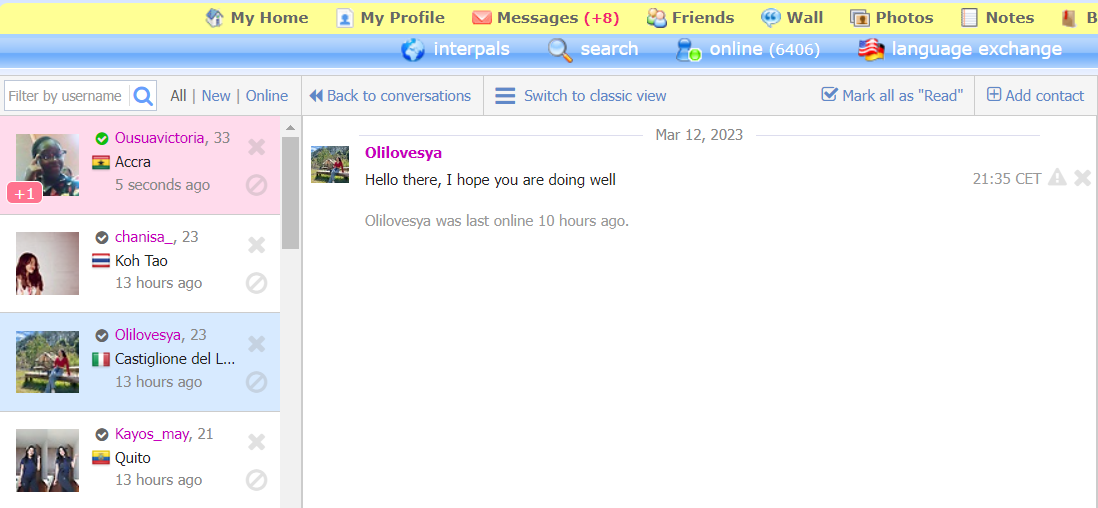Click the plus icon beside Add contact

pyautogui.click(x=994, y=94)
